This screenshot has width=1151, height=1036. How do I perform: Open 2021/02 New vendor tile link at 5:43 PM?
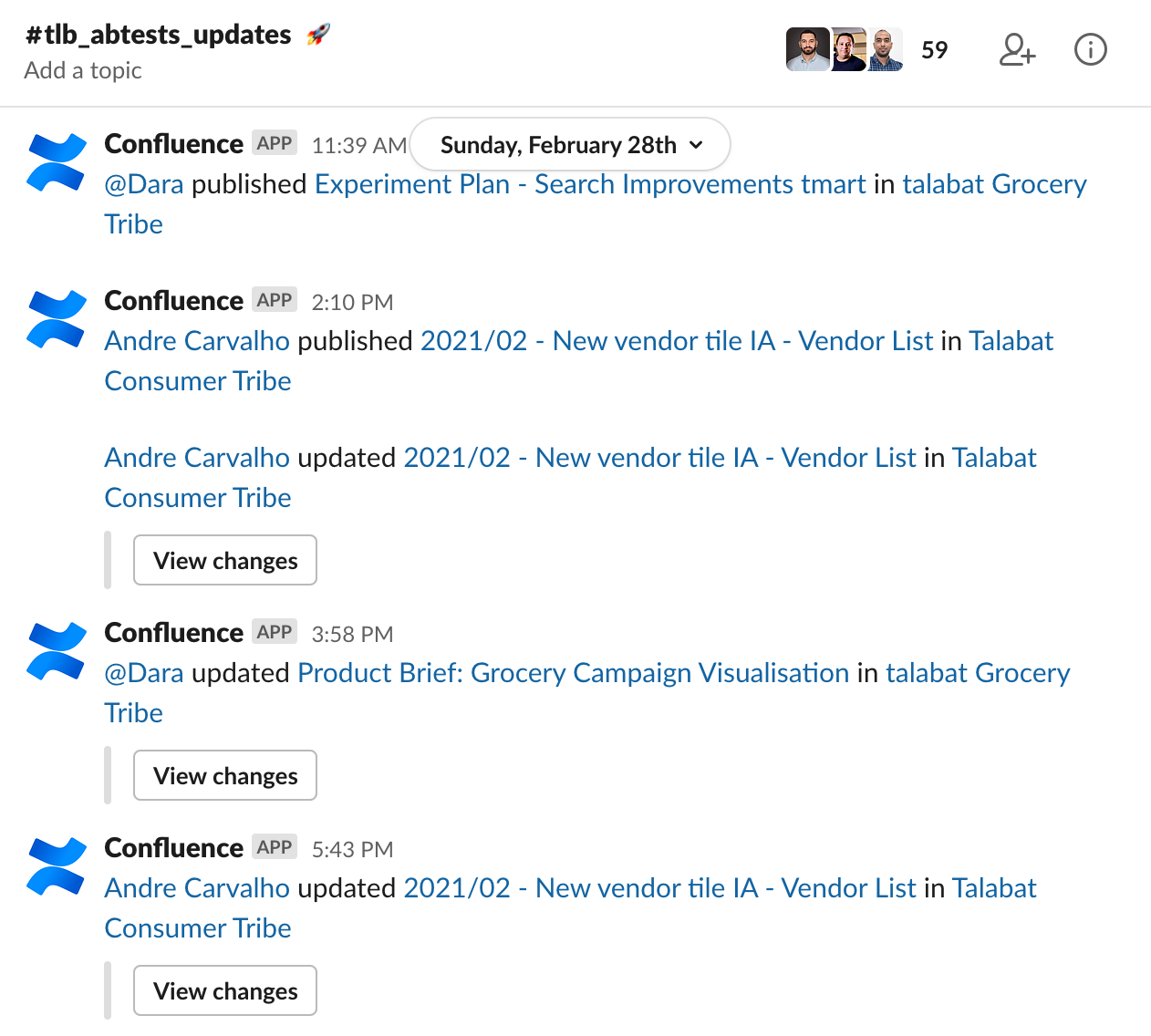tap(659, 888)
